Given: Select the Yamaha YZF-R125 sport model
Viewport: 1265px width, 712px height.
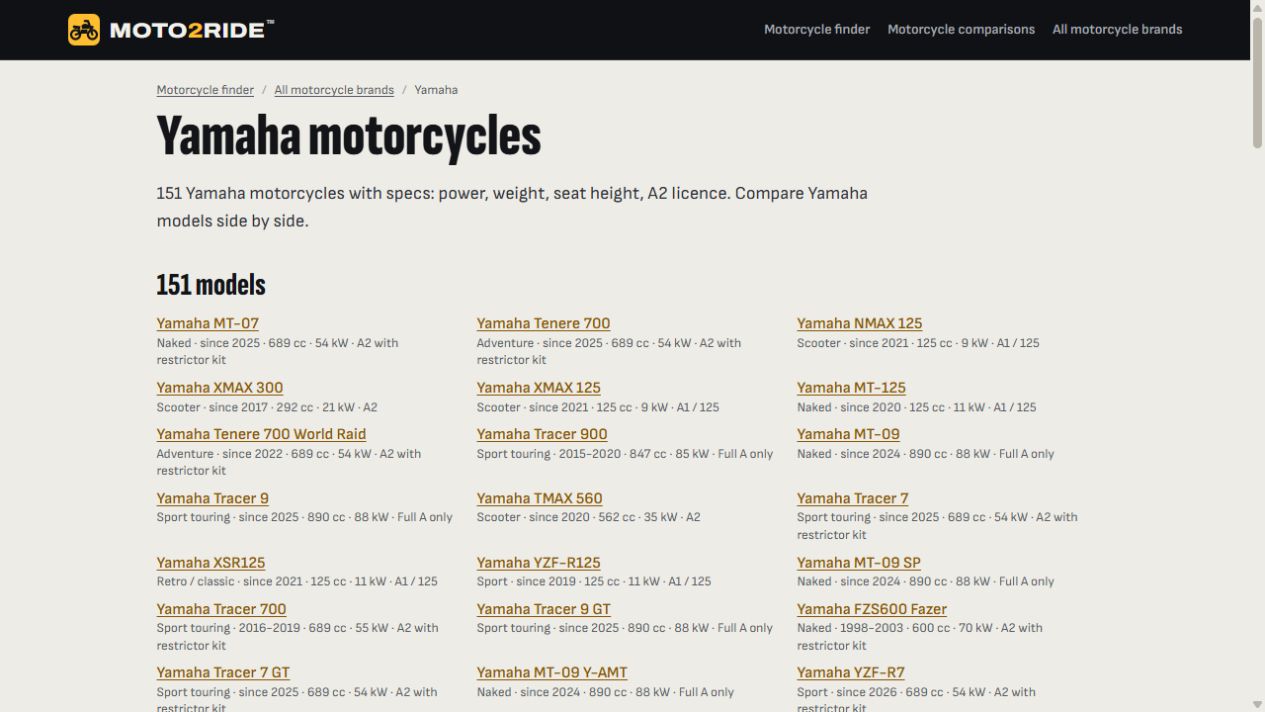Looking at the screenshot, I should pos(538,563).
